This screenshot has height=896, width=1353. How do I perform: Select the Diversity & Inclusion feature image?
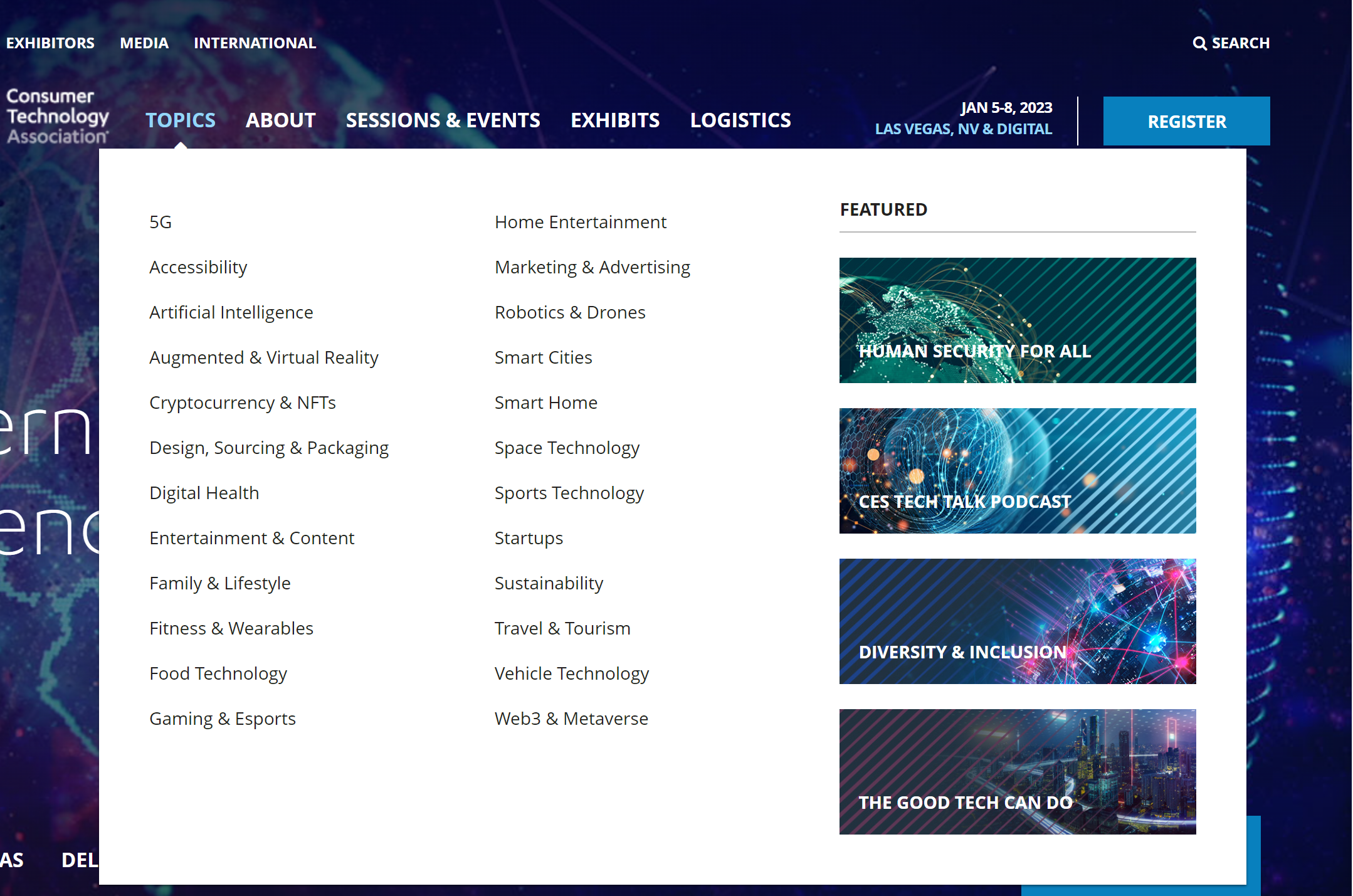[1017, 621]
